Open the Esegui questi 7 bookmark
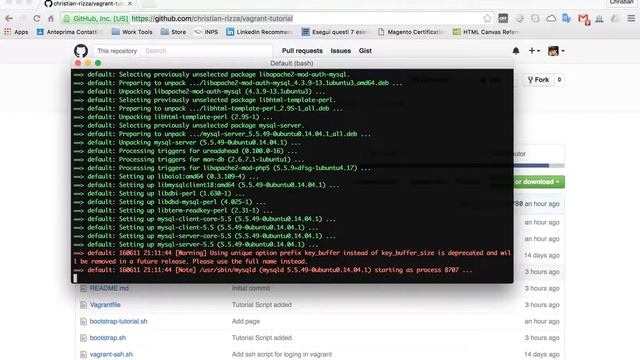 pyautogui.click(x=335, y=32)
